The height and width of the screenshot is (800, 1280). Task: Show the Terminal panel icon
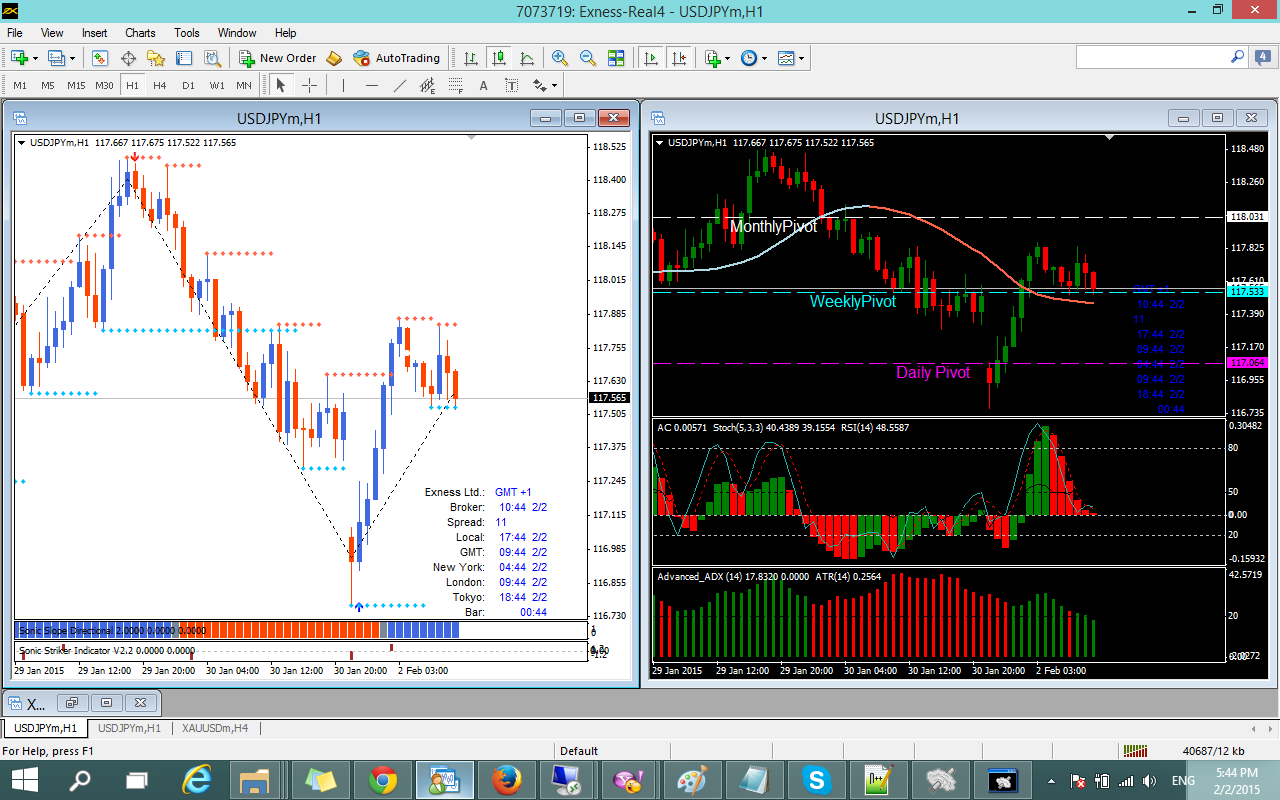pos(184,58)
